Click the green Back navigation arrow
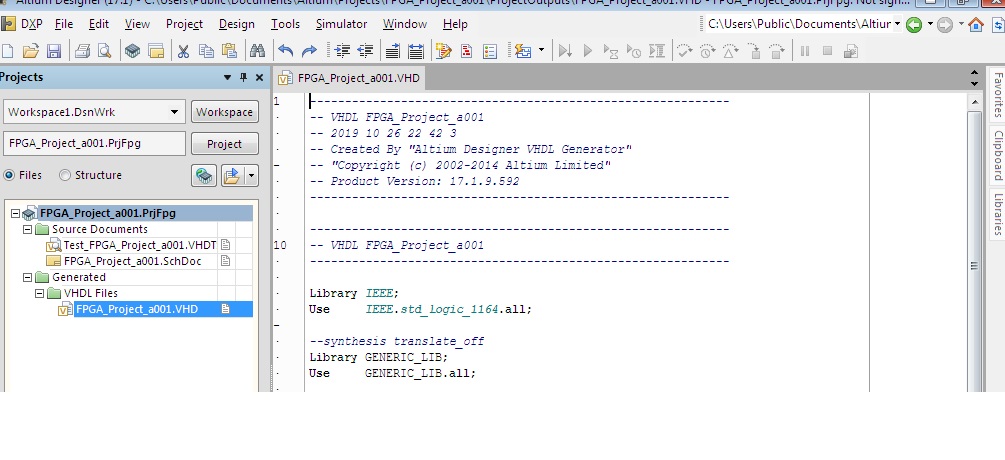This screenshot has height=460, width=1005. [914, 24]
